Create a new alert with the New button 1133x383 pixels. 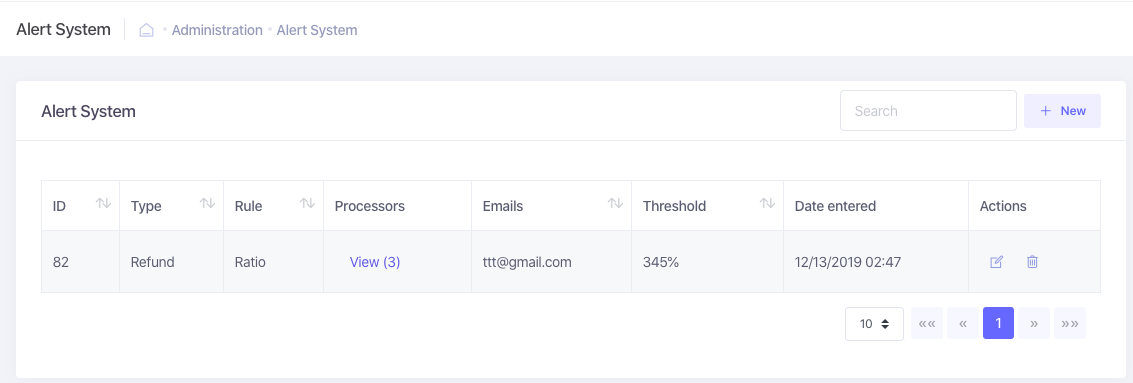(x=1062, y=111)
